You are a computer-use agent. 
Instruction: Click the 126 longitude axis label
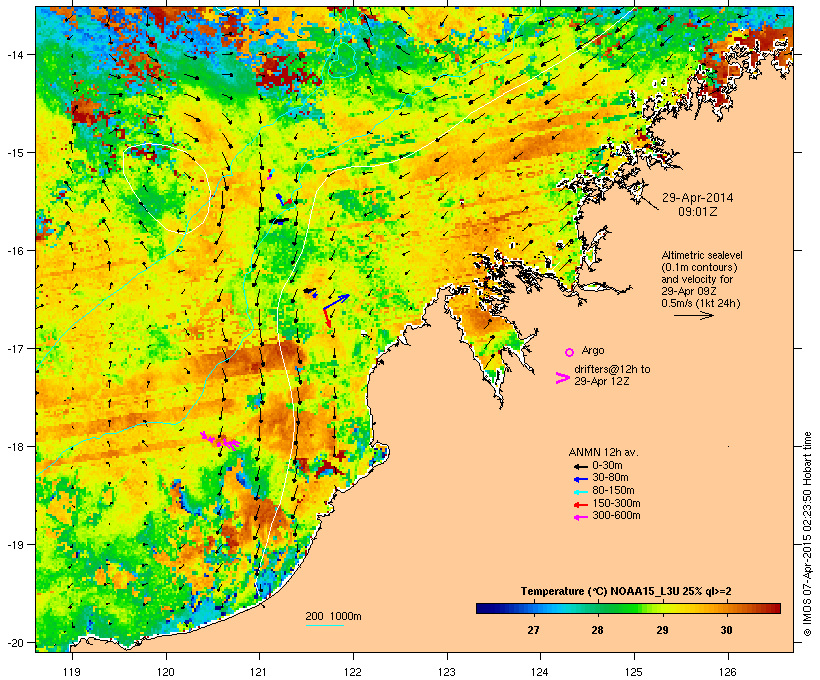(728, 672)
